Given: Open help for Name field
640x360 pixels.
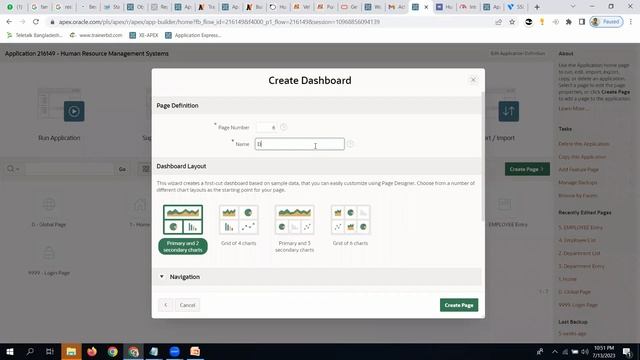Looking at the screenshot, I should tap(350, 144).
